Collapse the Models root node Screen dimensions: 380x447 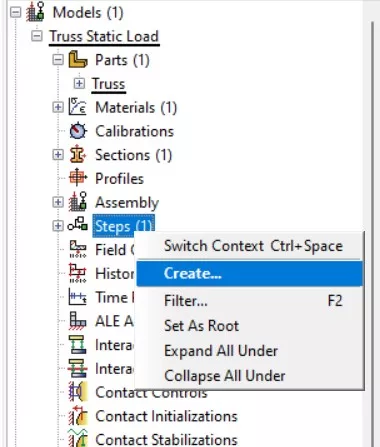coord(15,13)
